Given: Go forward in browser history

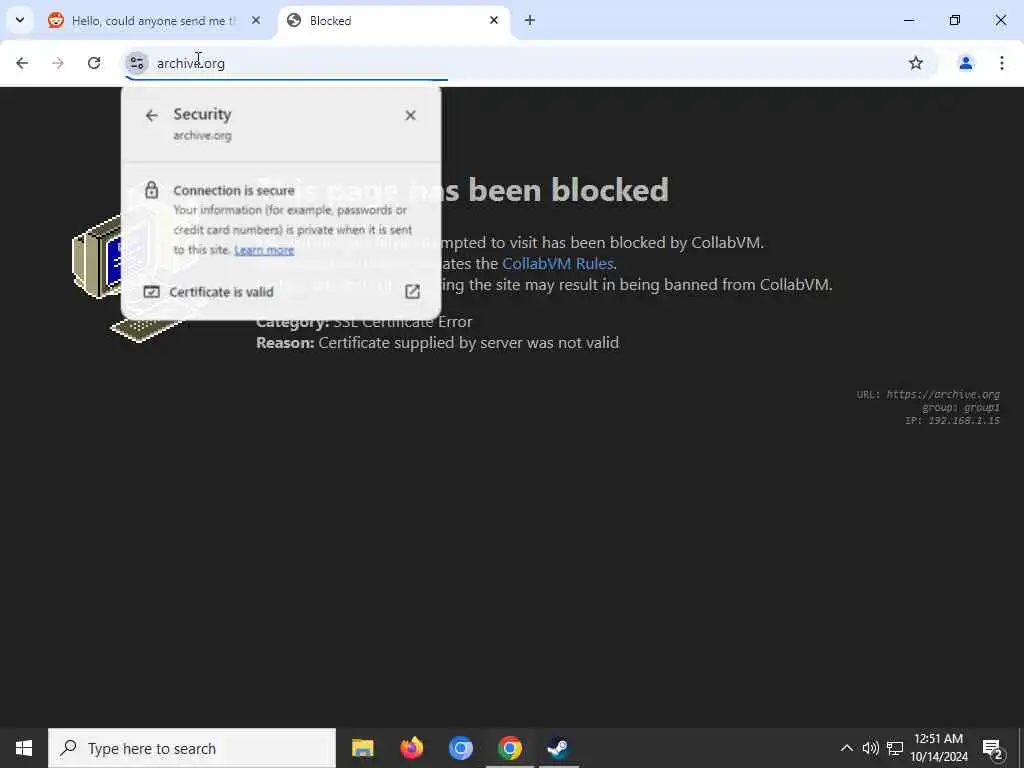Looking at the screenshot, I should [x=58, y=63].
